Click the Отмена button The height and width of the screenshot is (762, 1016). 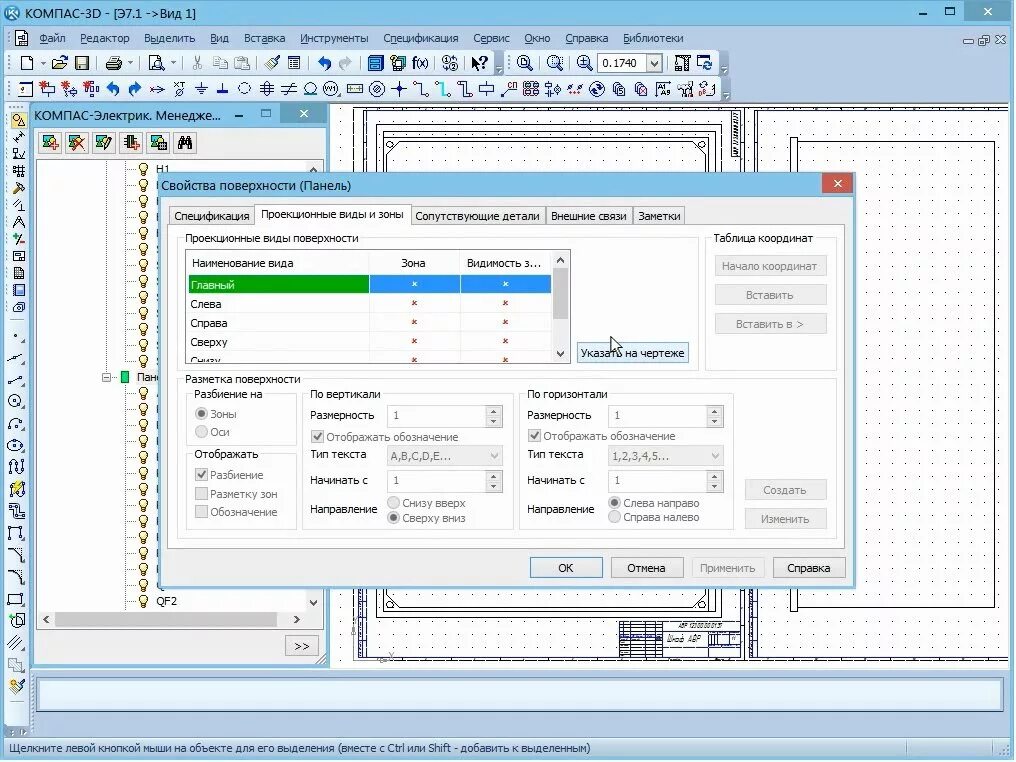click(x=646, y=568)
